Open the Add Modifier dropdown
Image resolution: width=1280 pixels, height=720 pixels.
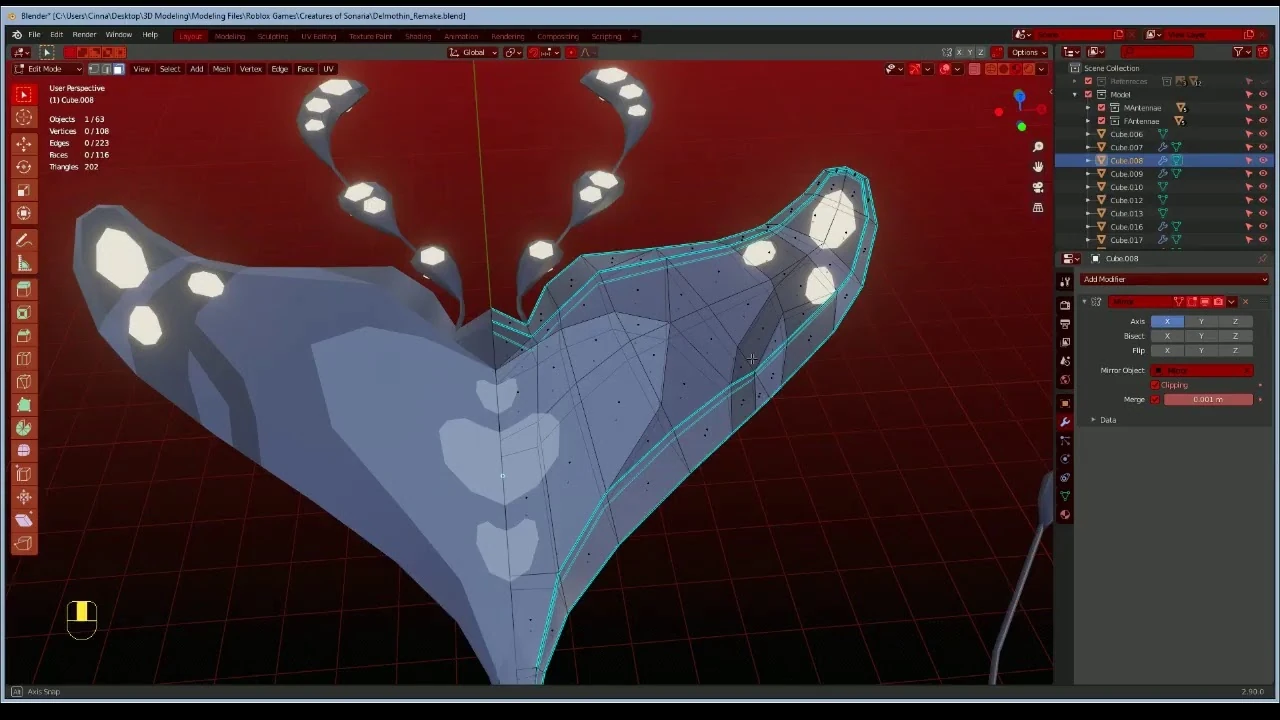pos(1175,279)
